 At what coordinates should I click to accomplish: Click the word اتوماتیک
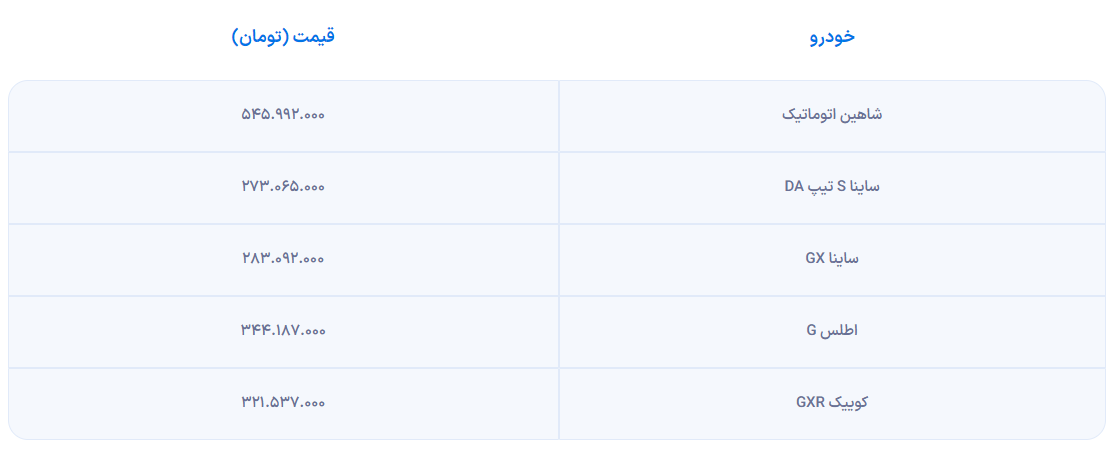[812, 115]
